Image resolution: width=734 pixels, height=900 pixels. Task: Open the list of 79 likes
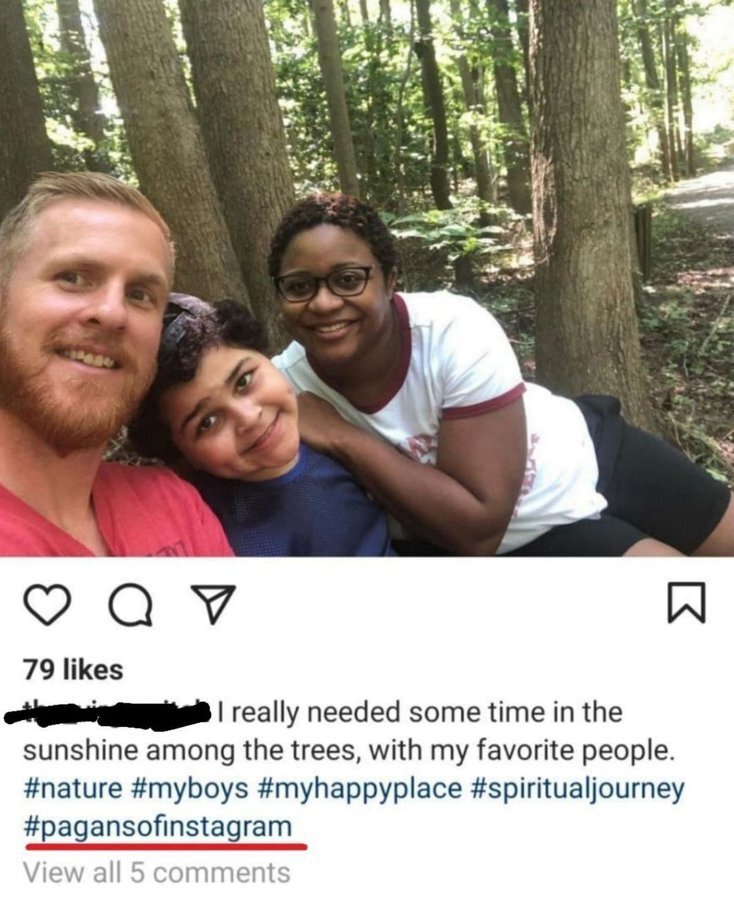73,669
